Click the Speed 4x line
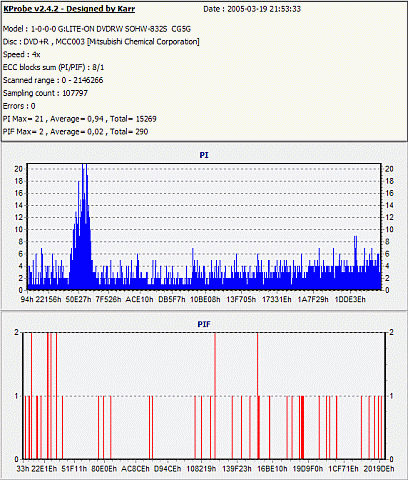This screenshot has height=480, width=408. point(22,54)
